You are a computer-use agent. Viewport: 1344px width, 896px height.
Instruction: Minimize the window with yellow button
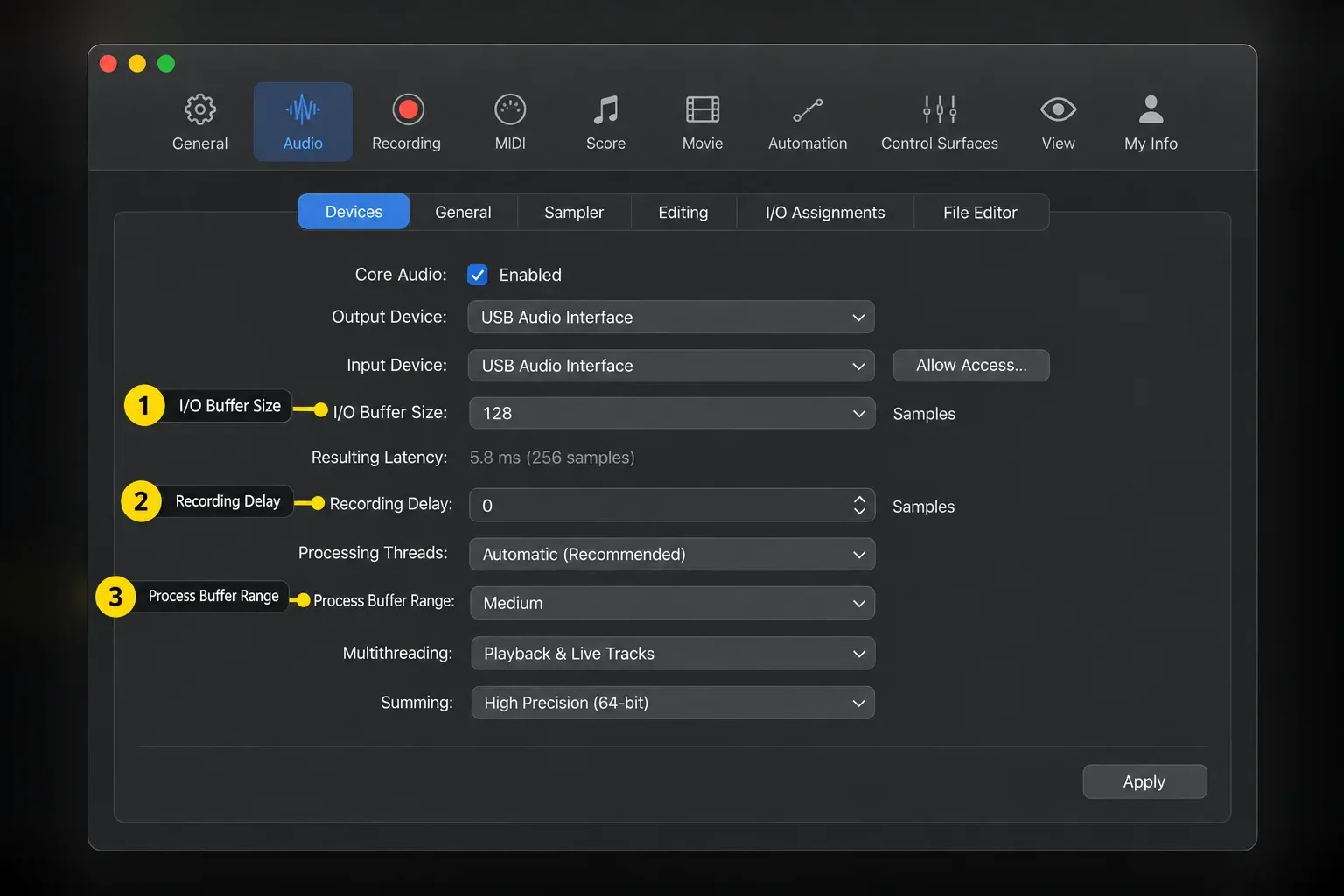coord(137,63)
